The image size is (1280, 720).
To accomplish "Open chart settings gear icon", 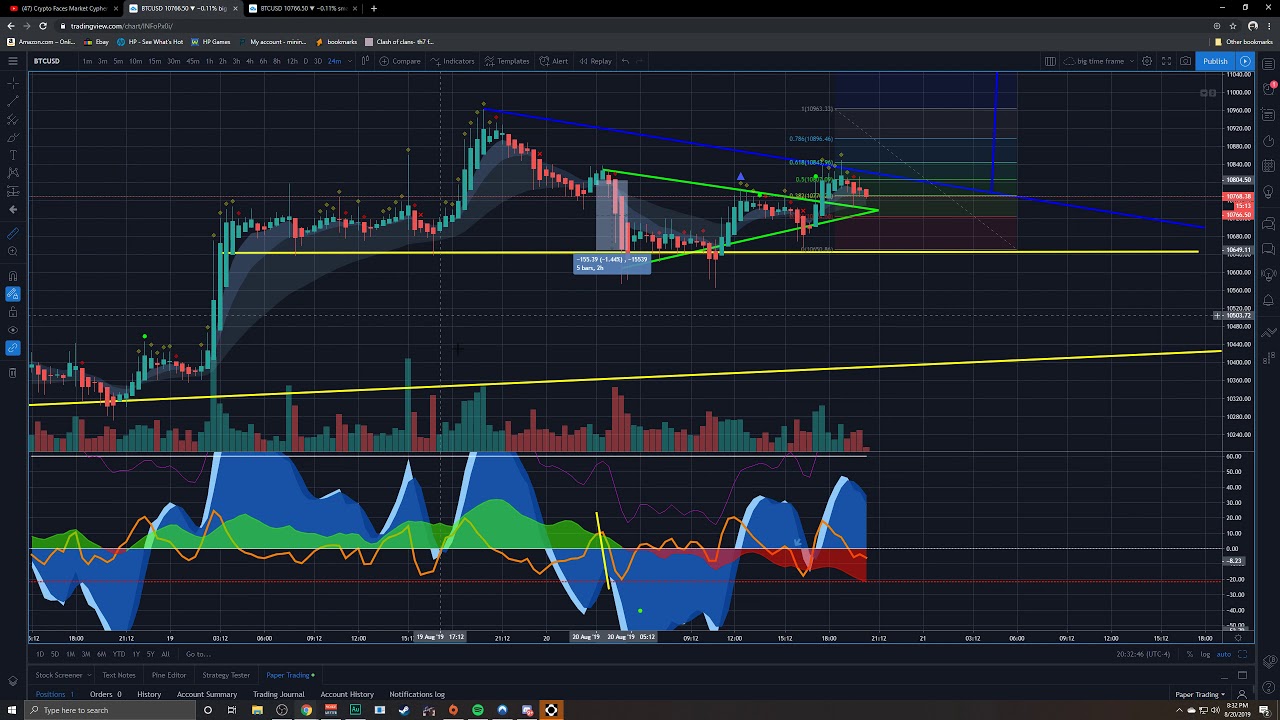I will coord(1147,61).
